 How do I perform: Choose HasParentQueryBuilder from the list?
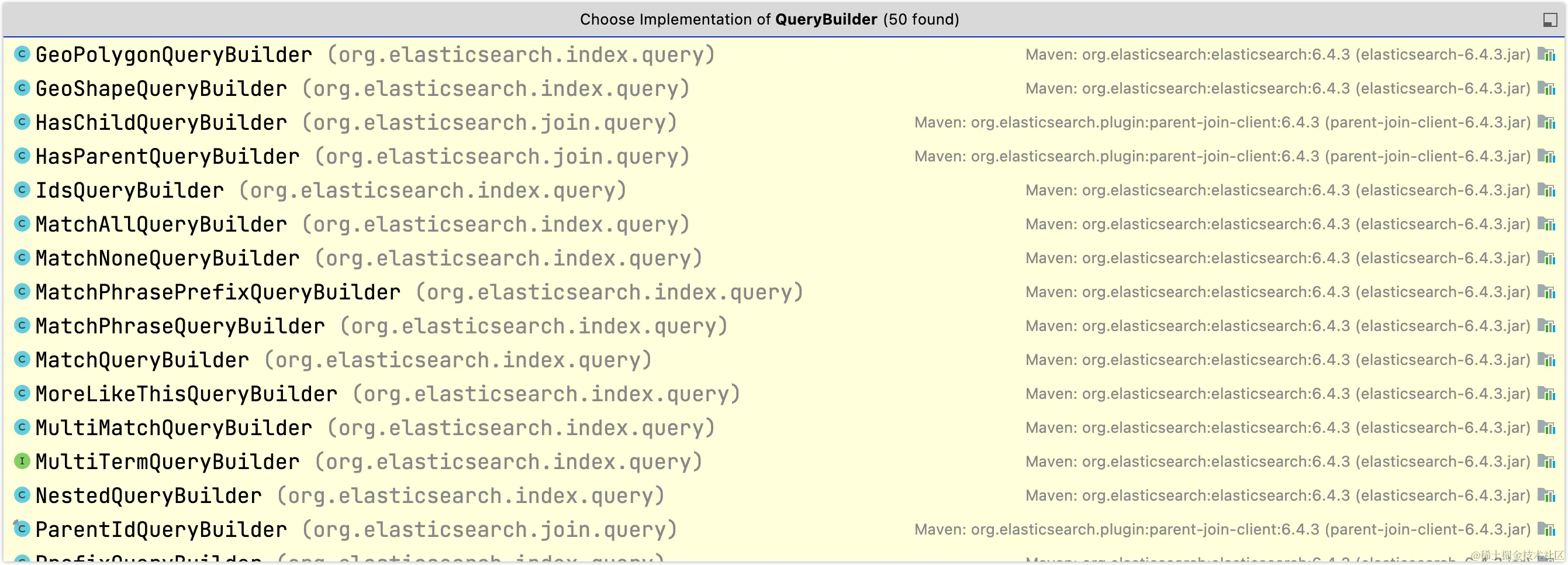pos(784,157)
